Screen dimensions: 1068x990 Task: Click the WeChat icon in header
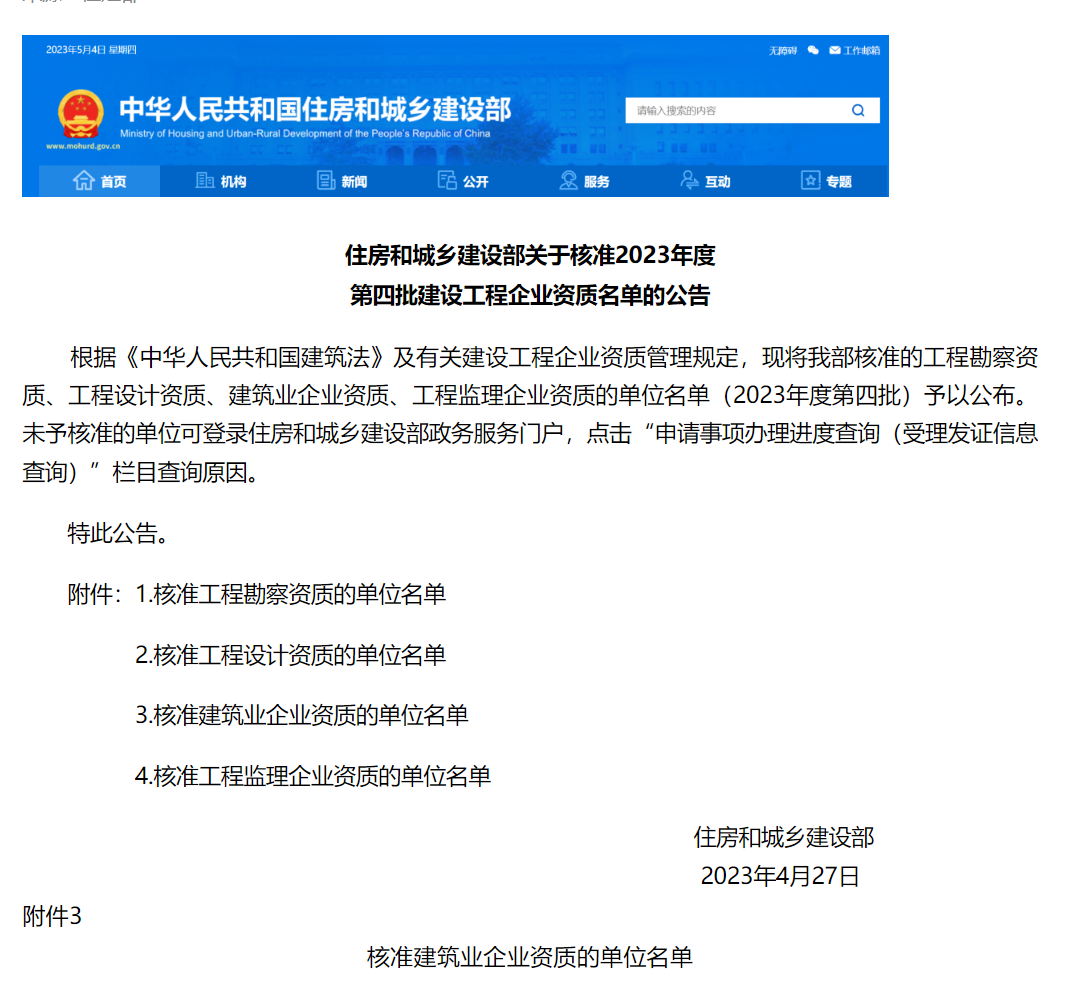pos(813,50)
